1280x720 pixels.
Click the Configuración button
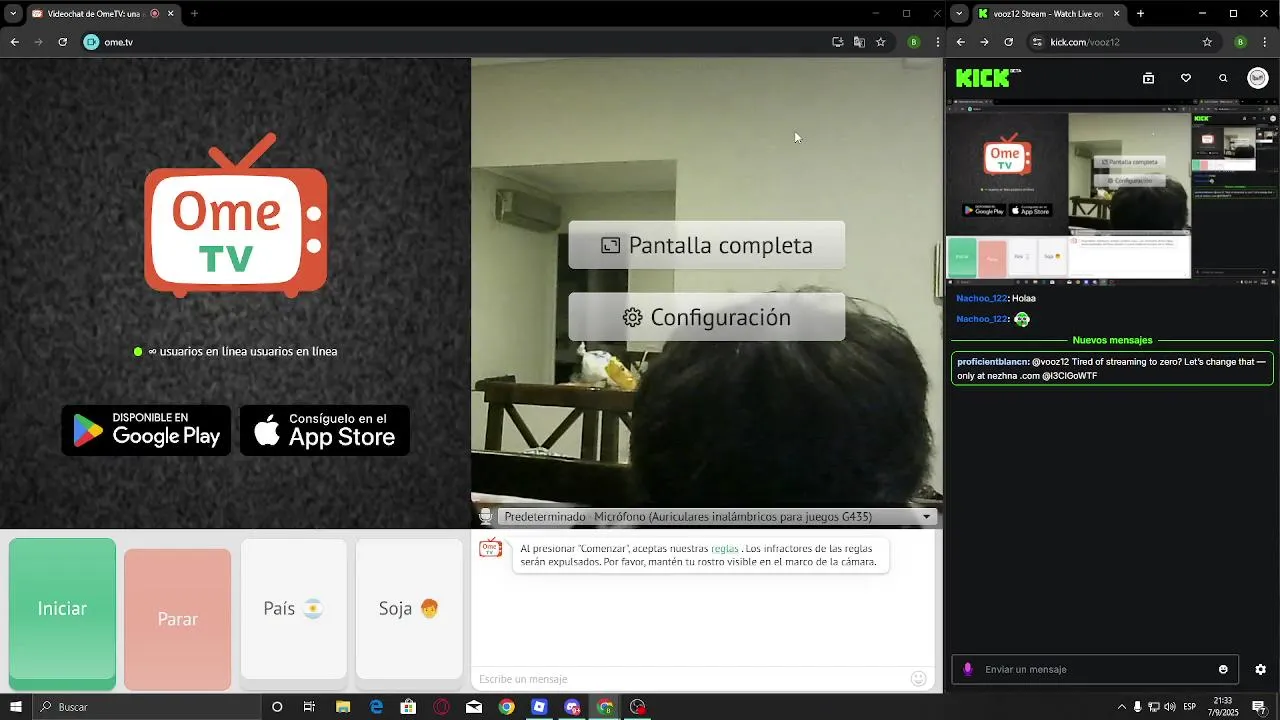707,317
